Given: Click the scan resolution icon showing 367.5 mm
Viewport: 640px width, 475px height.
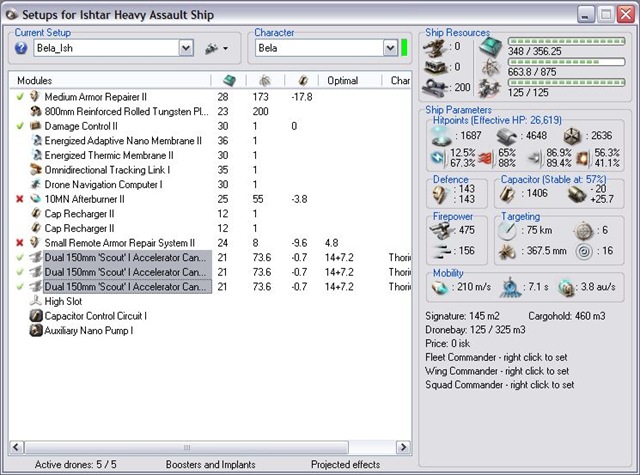Looking at the screenshot, I should click(507, 252).
